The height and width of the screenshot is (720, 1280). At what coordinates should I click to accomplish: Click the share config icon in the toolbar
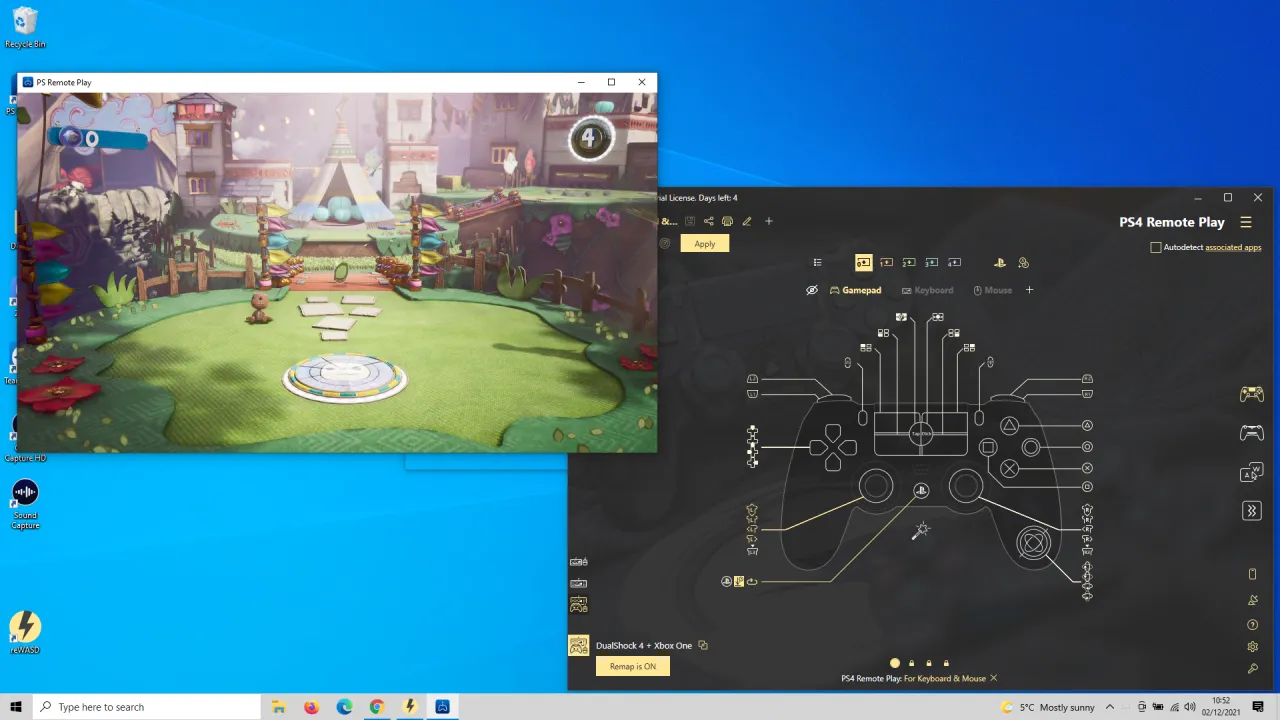point(709,221)
